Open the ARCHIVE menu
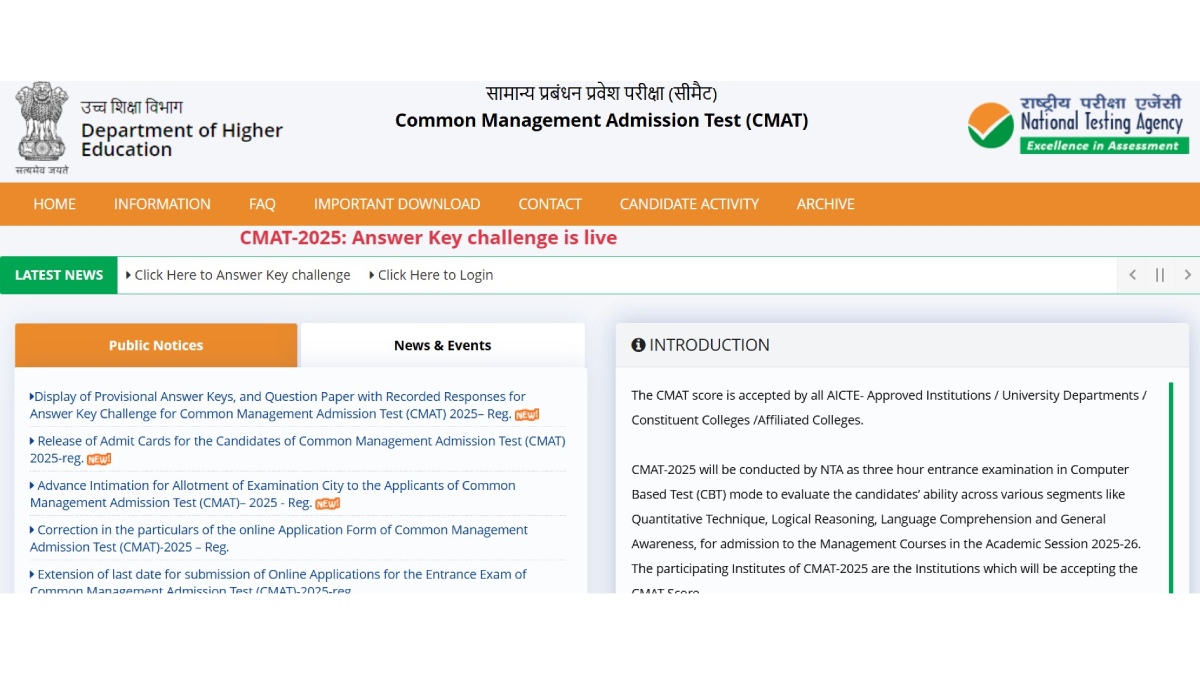1200x675 pixels. pos(825,204)
